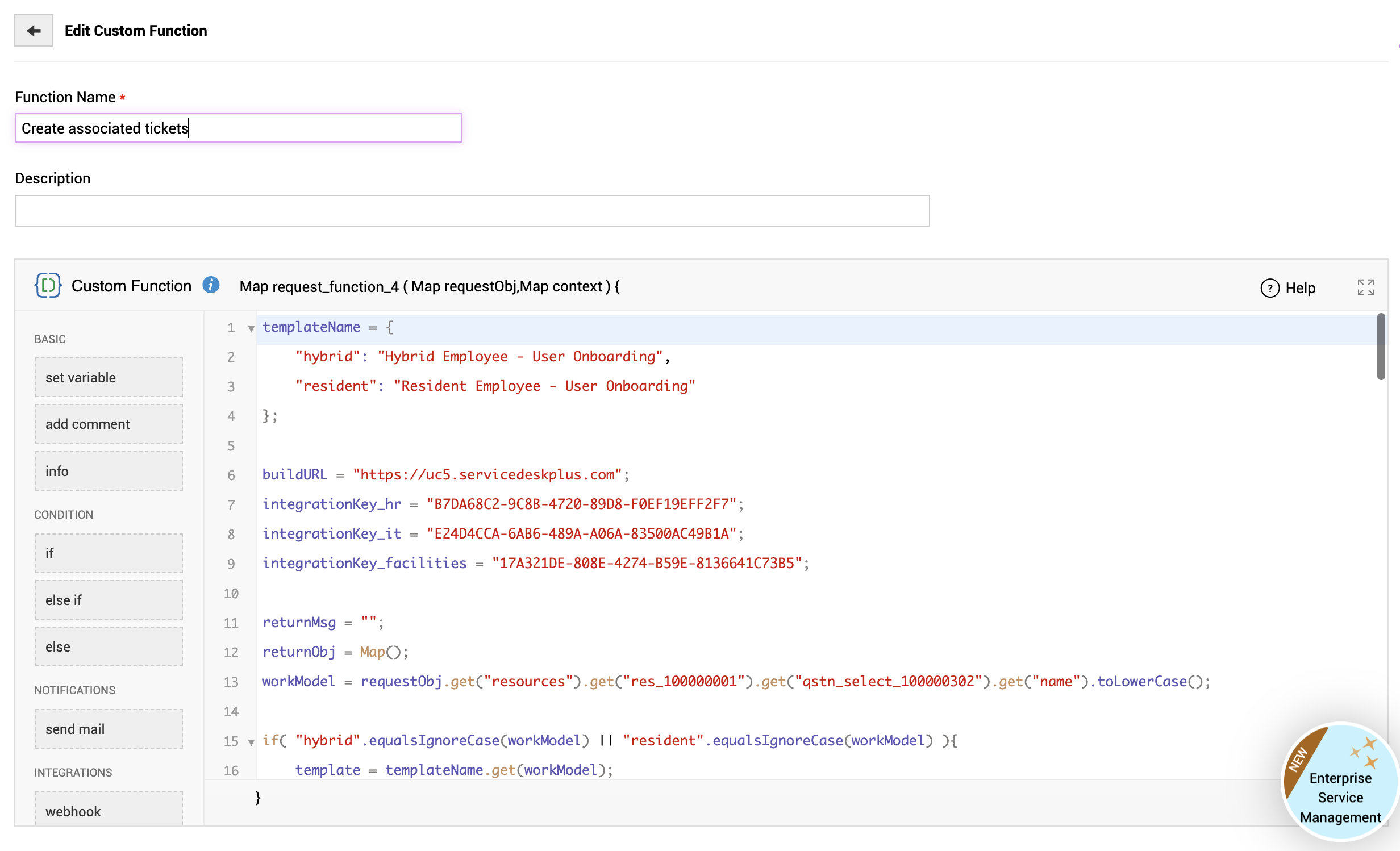Select the 'else' condition block
This screenshot has height=851, width=1400.
(x=109, y=646)
